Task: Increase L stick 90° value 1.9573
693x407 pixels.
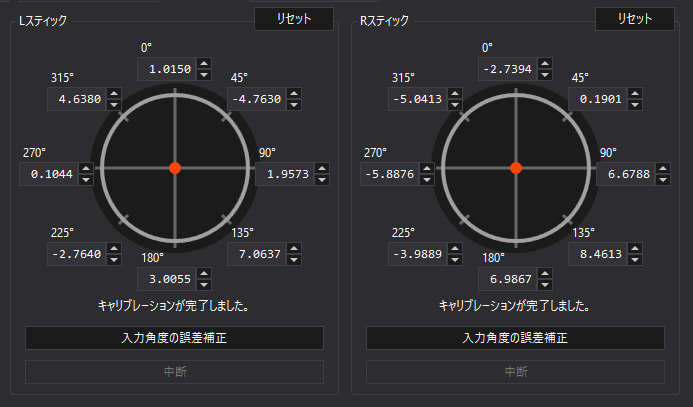Action: [x=322, y=169]
